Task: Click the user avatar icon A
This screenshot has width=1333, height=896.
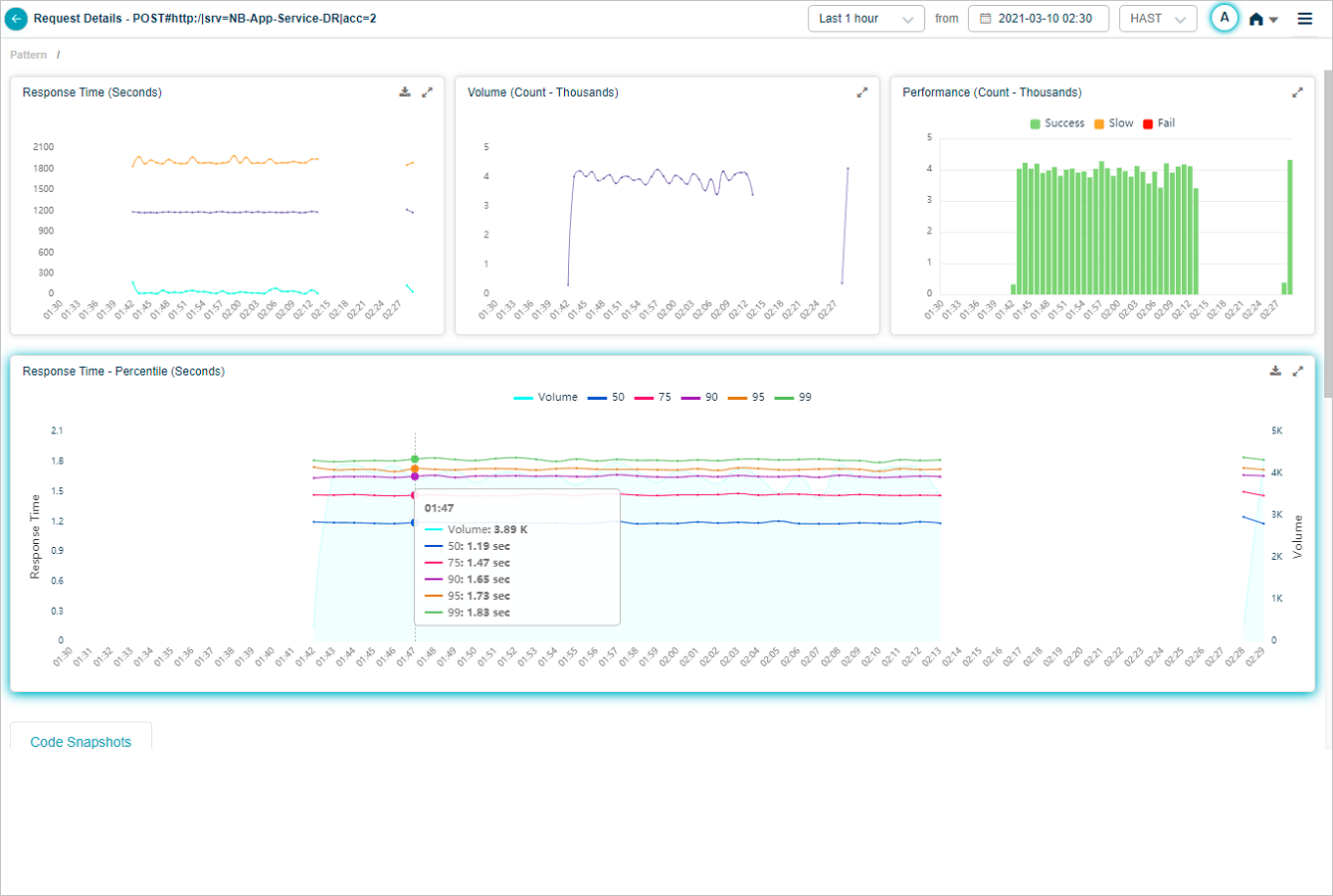Action: [1225, 18]
